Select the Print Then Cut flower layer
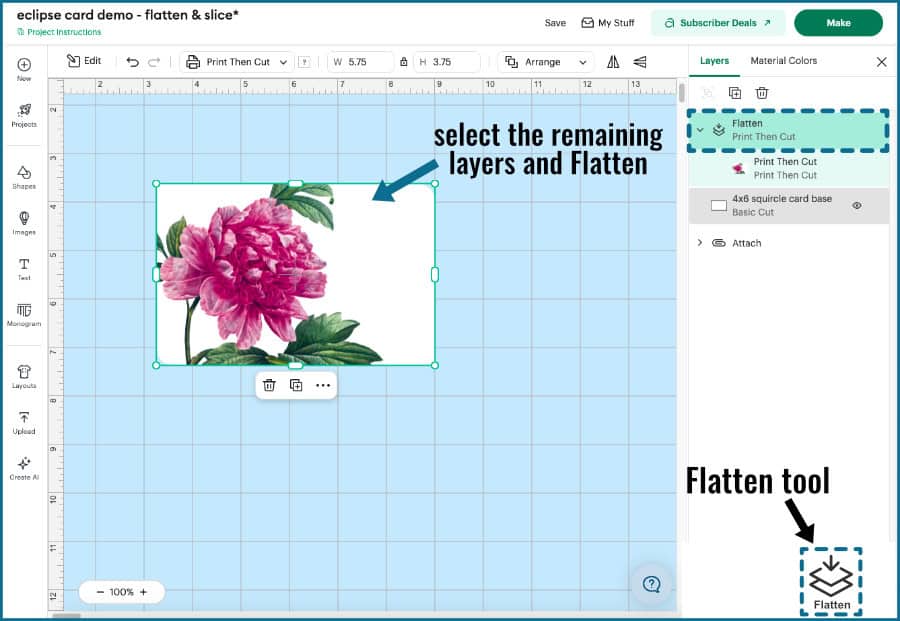This screenshot has width=900, height=621. (x=788, y=169)
